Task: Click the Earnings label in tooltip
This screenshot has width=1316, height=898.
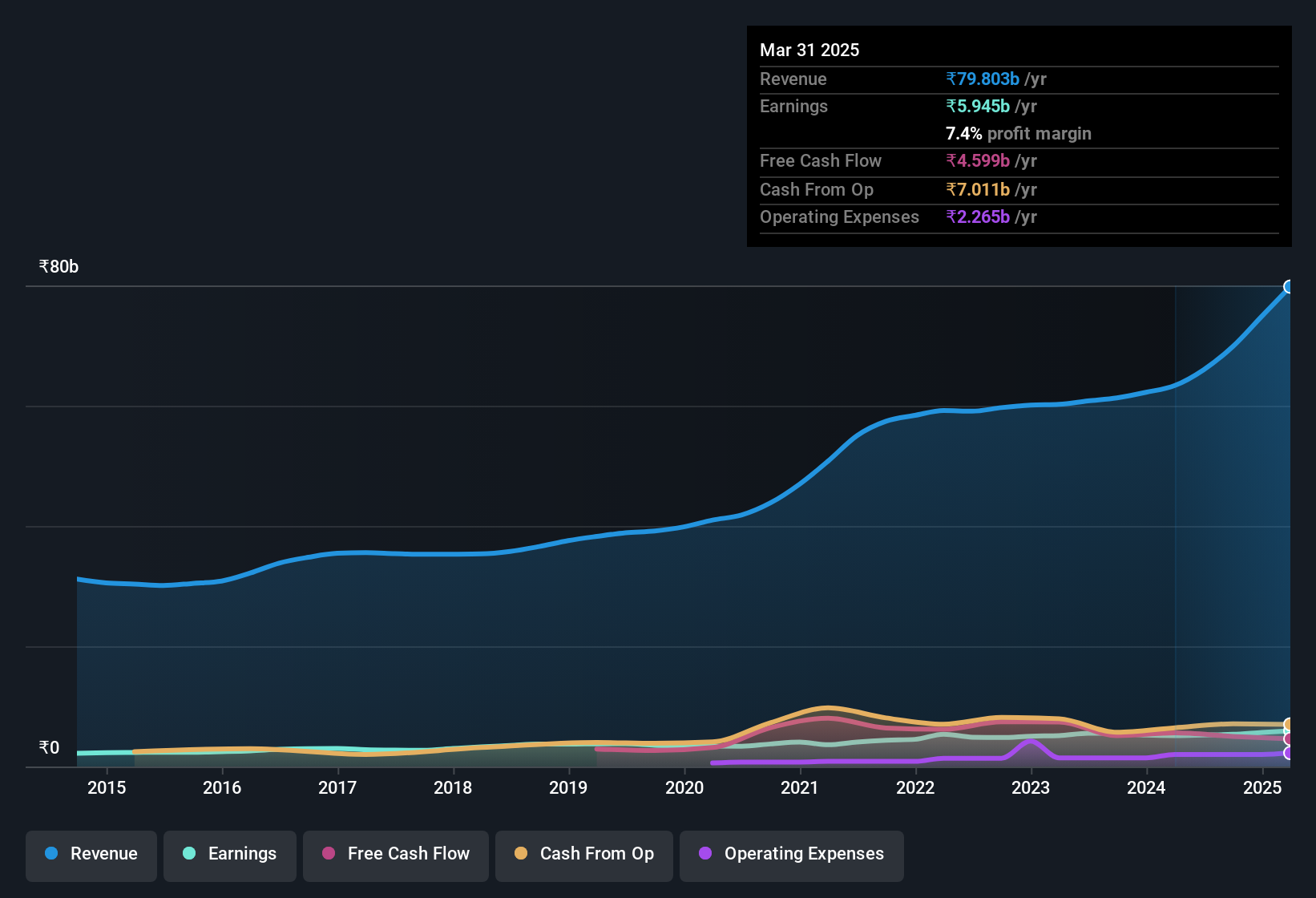Action: click(793, 107)
